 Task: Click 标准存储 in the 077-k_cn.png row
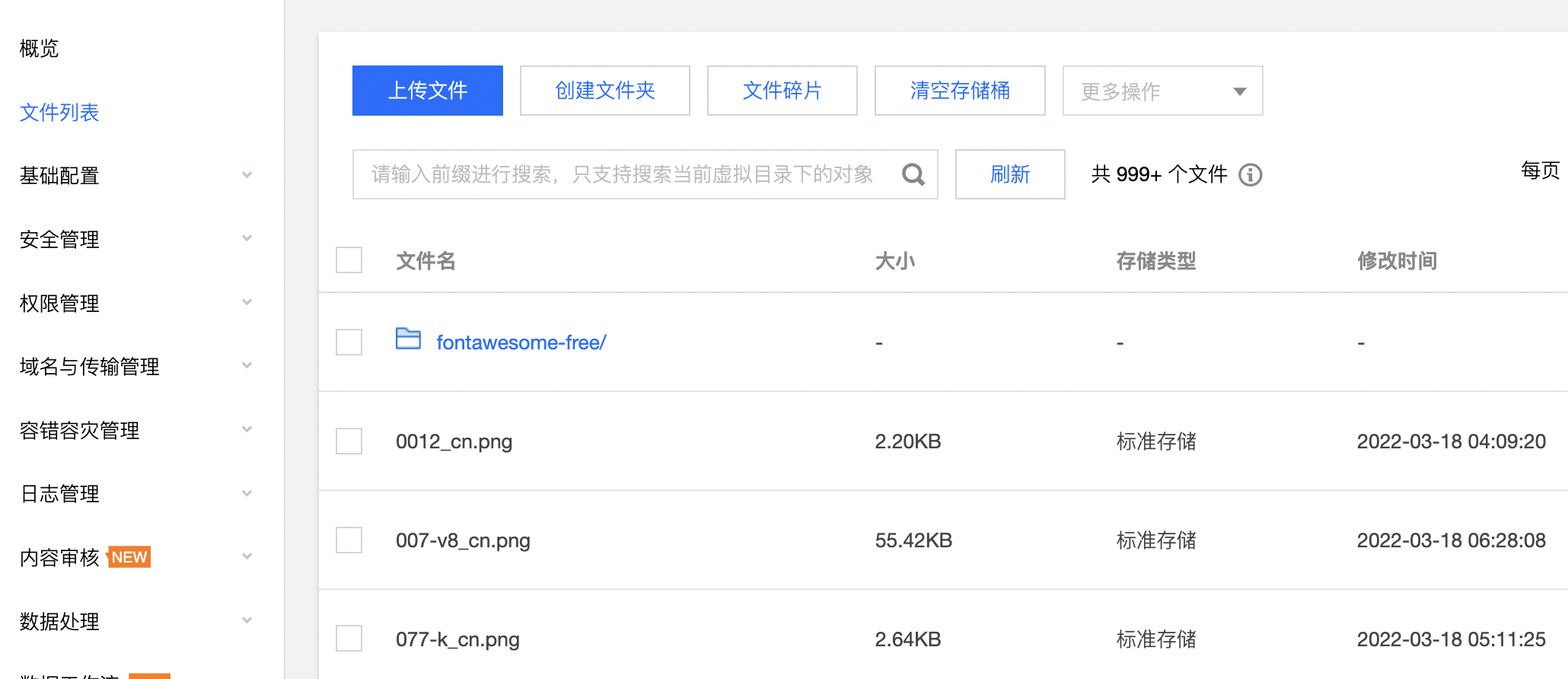1156,639
